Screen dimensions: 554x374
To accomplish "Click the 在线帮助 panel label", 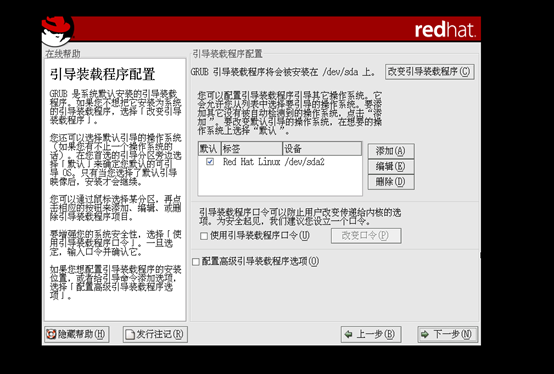I will coord(63,54).
